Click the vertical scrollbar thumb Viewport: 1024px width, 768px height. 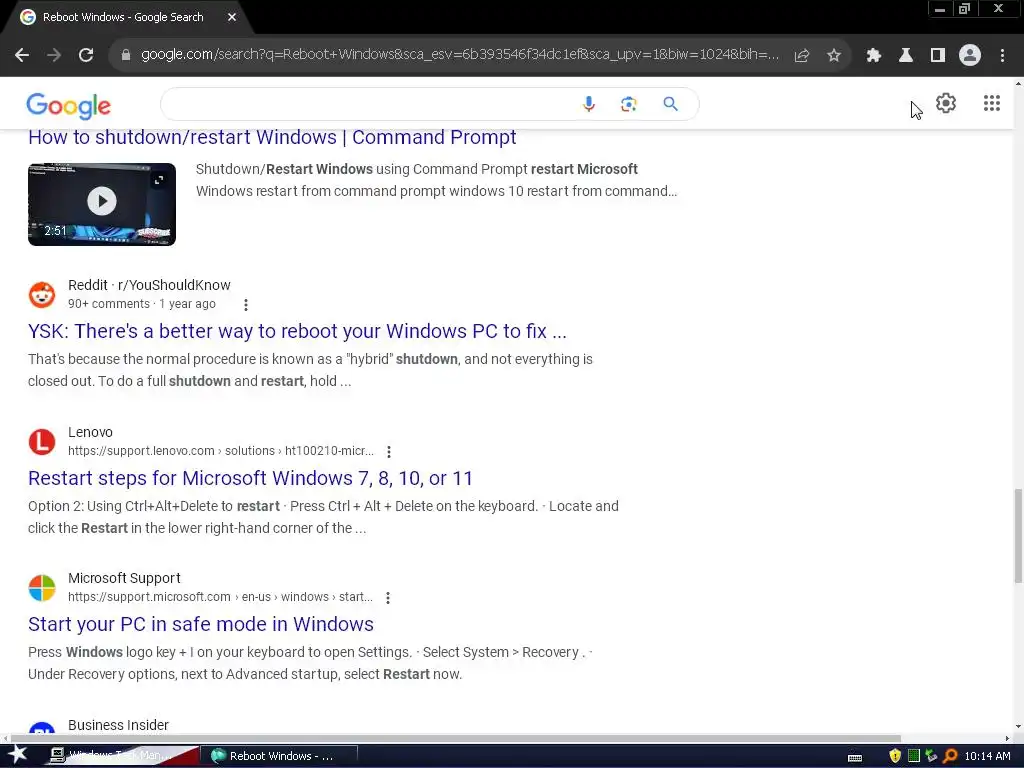click(x=1018, y=536)
